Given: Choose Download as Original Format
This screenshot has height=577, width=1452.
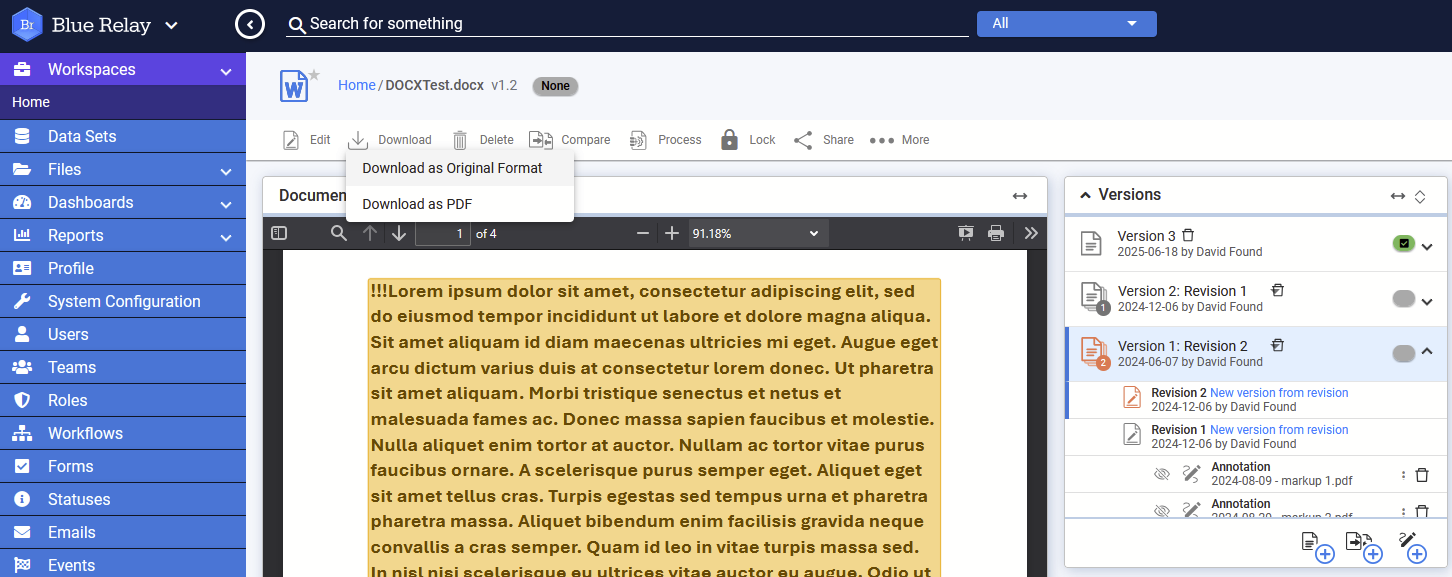Looking at the screenshot, I should click(460, 168).
